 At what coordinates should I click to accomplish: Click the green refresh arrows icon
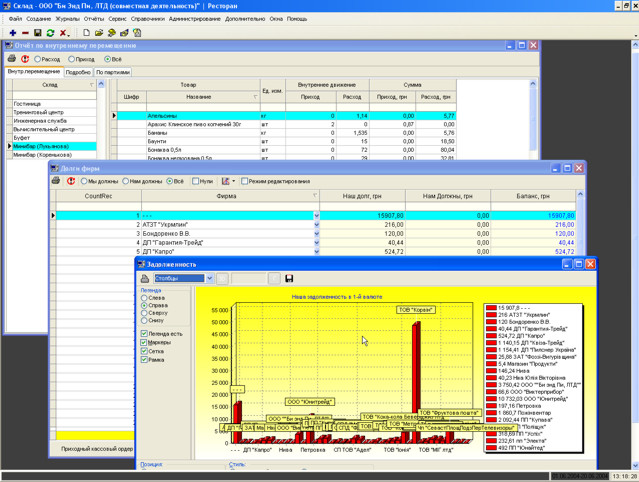point(50,33)
